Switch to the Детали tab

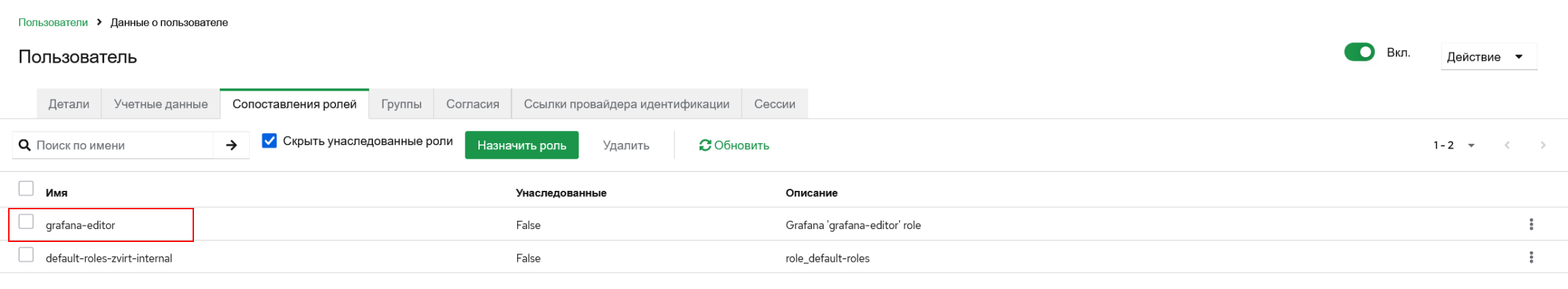click(x=69, y=104)
